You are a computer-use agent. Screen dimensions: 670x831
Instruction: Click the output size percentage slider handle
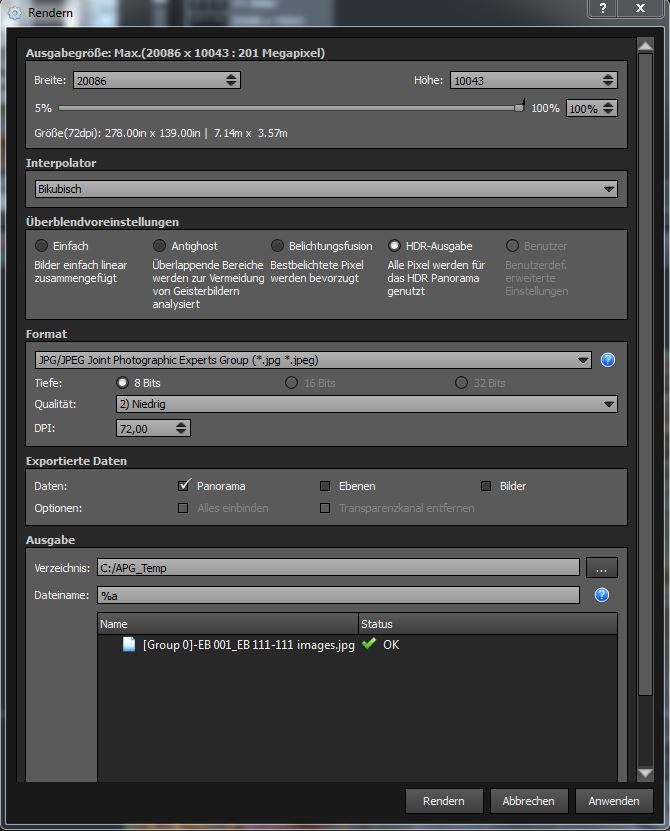519,107
